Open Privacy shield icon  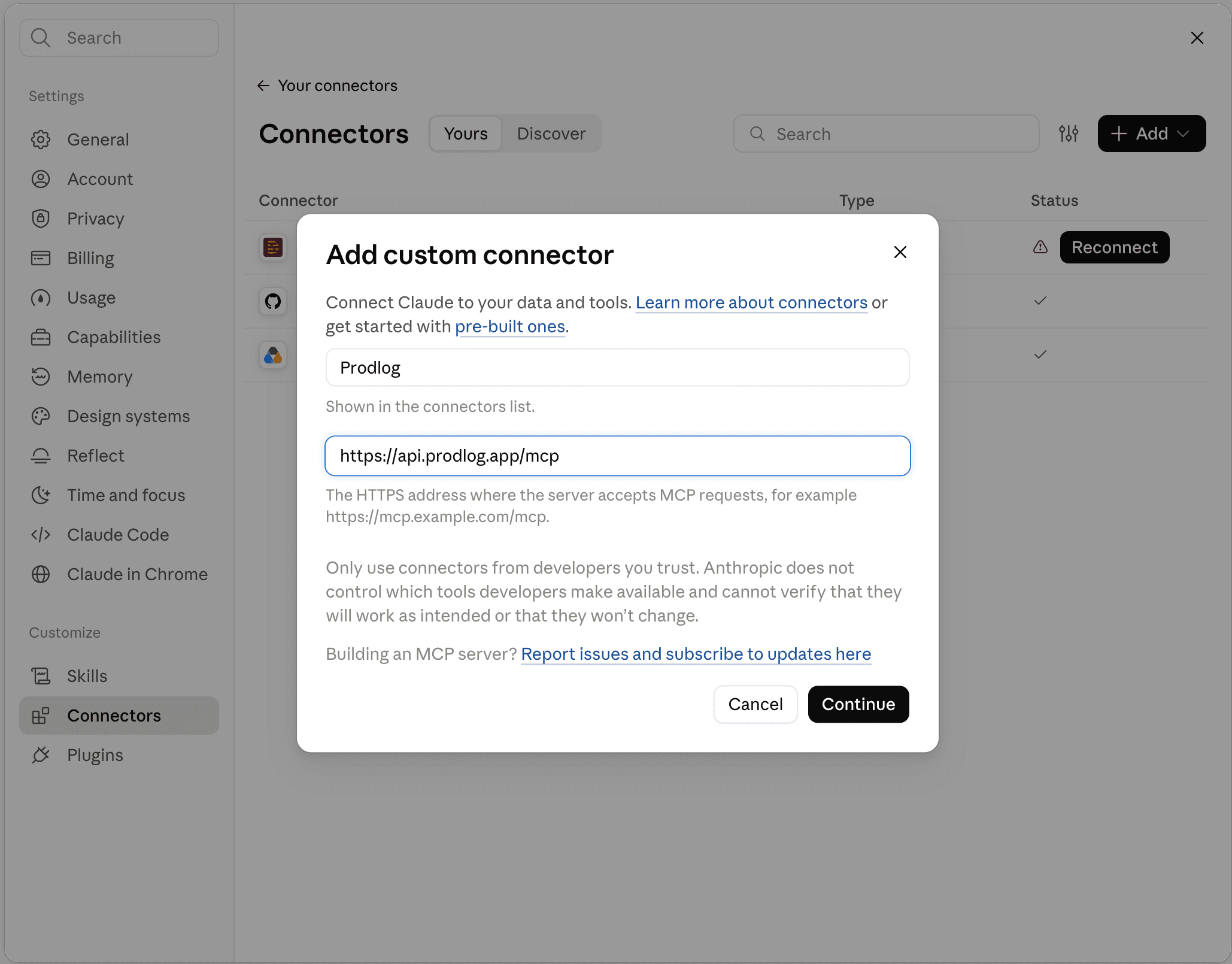[x=41, y=219]
